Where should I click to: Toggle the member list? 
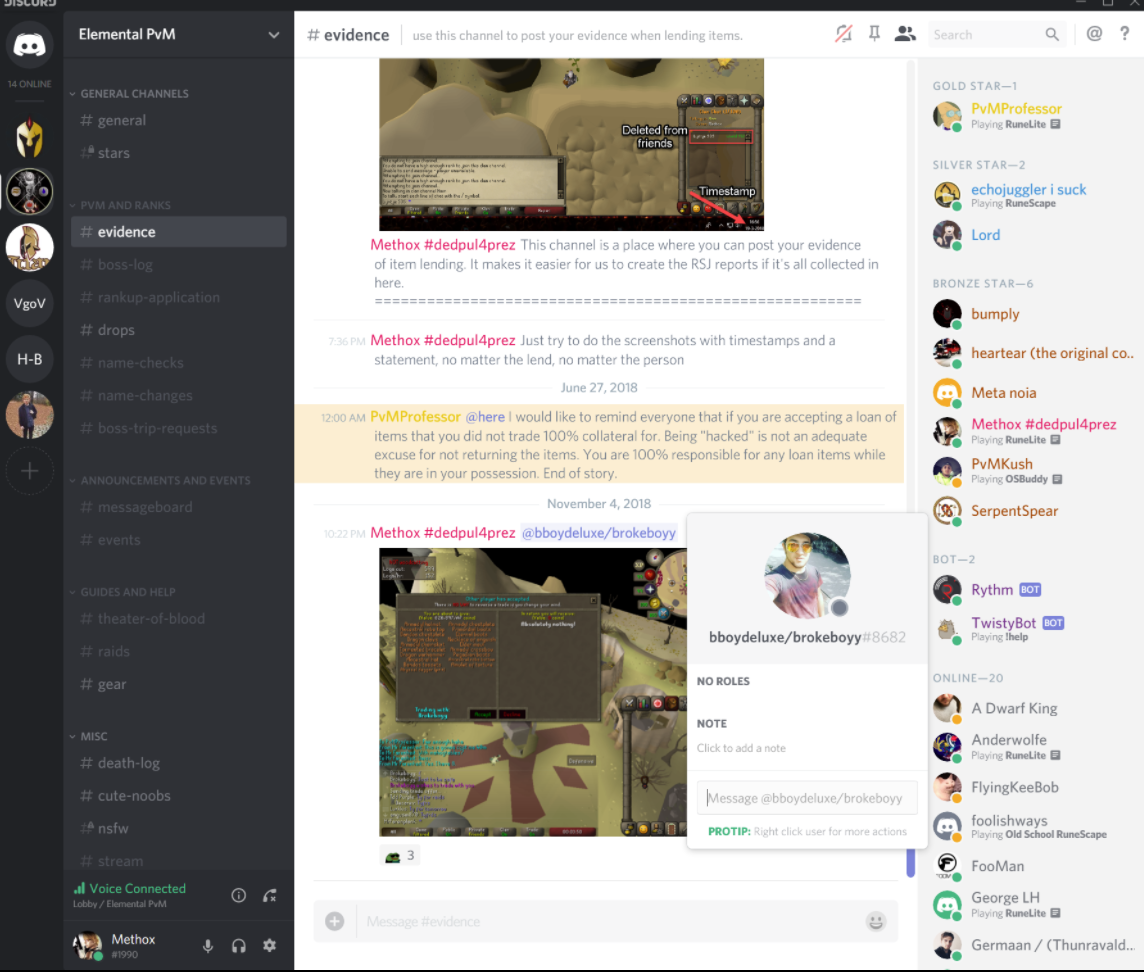(905, 34)
